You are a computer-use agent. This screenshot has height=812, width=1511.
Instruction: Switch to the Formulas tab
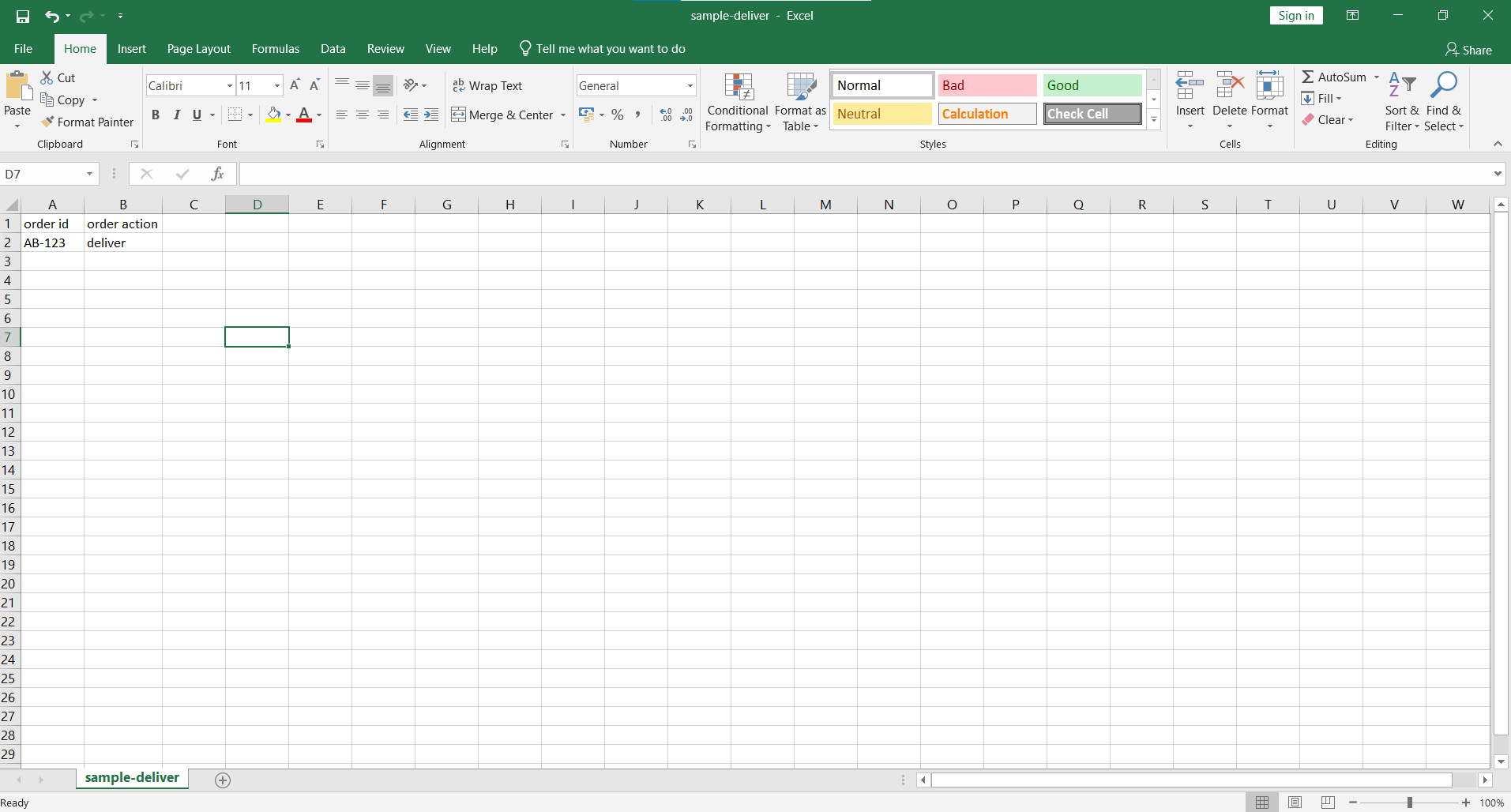[x=275, y=49]
